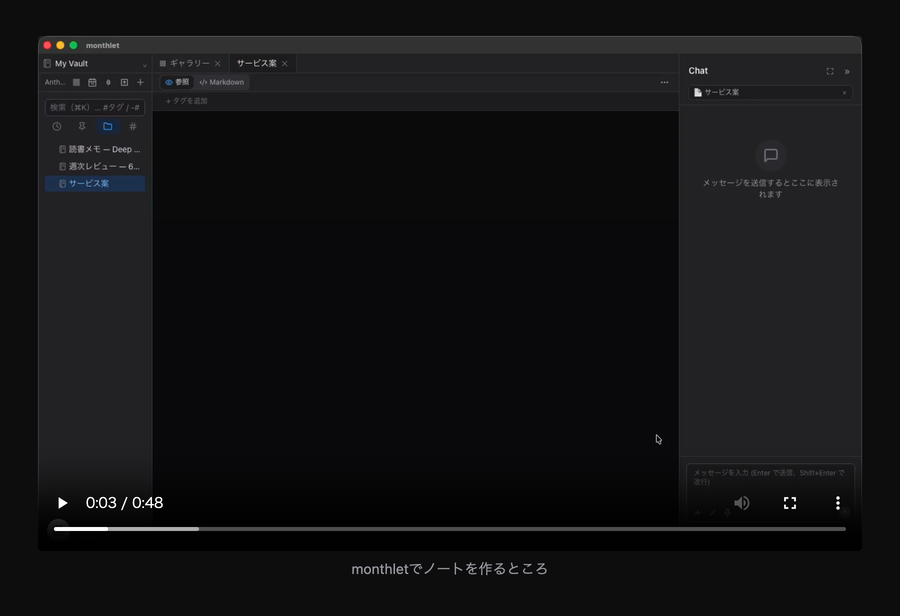The image size is (900, 616).
Task: Close the ギャラリー tab
Action: (x=218, y=63)
